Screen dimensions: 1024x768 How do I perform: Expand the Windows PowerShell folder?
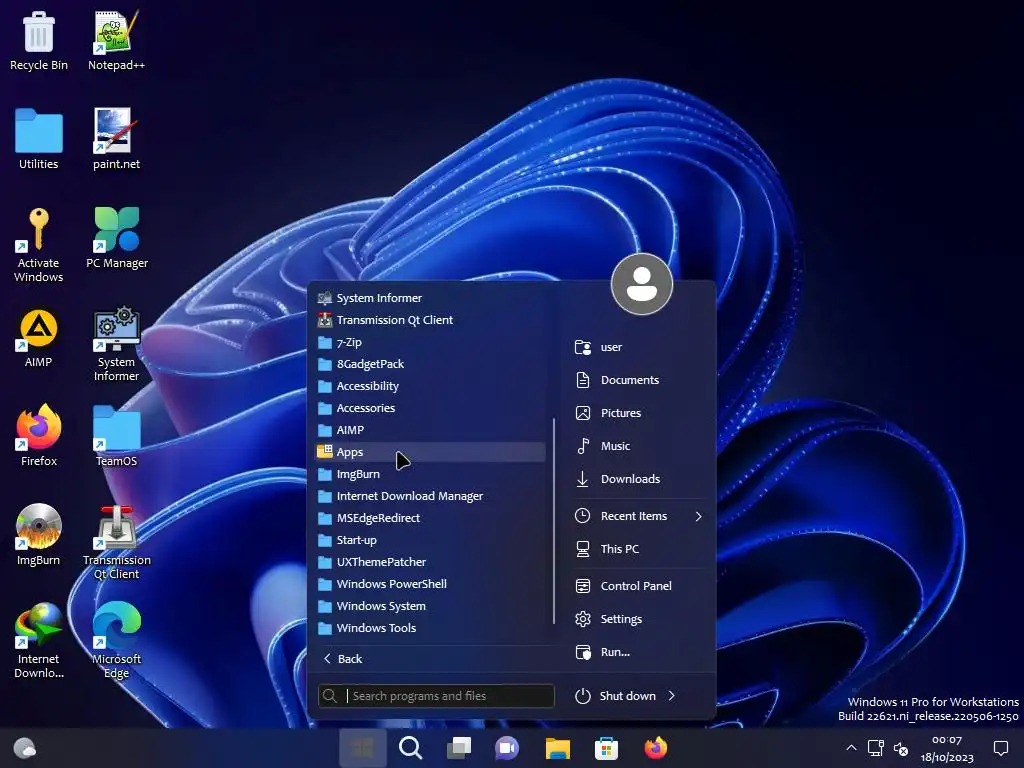tap(430, 584)
